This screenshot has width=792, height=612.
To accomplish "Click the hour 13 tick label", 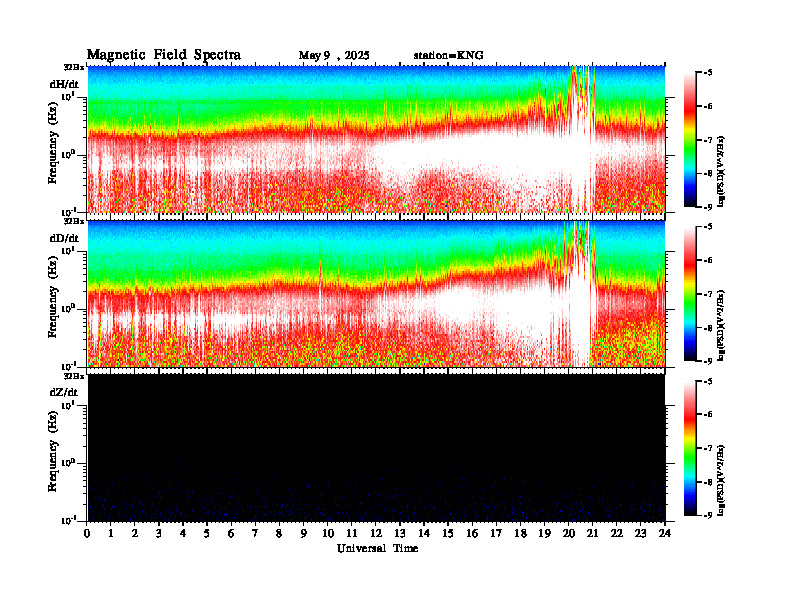I will (400, 533).
